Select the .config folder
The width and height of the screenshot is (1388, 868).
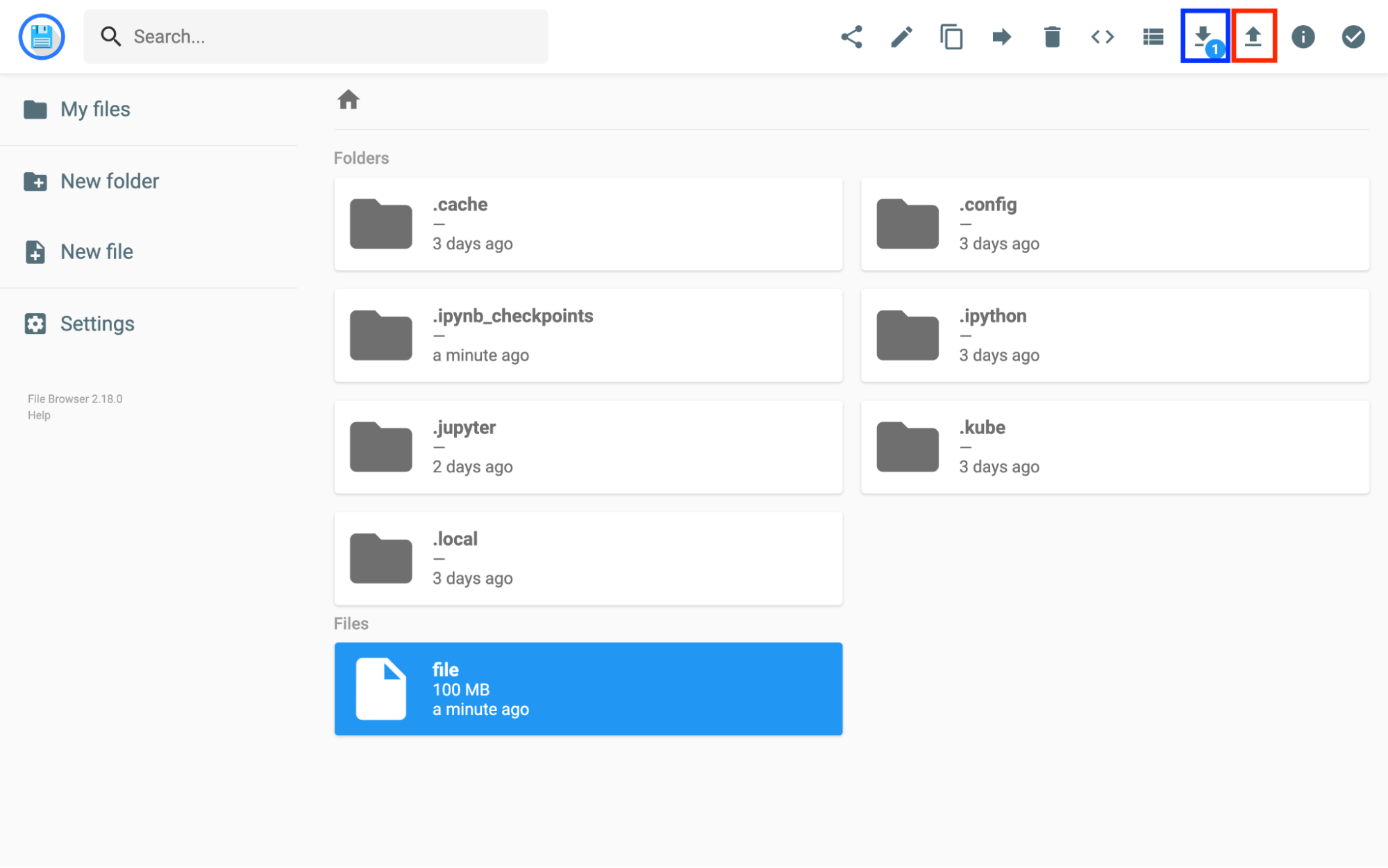click(1115, 224)
